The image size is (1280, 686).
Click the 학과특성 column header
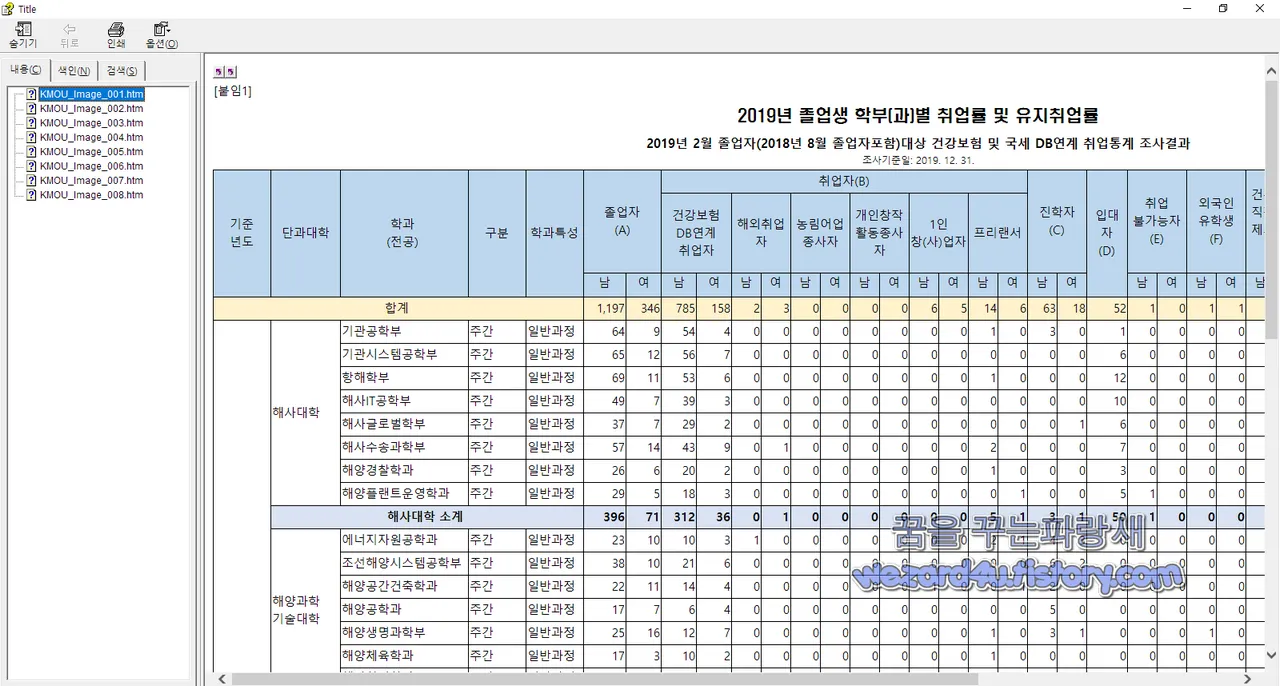[x=554, y=233]
